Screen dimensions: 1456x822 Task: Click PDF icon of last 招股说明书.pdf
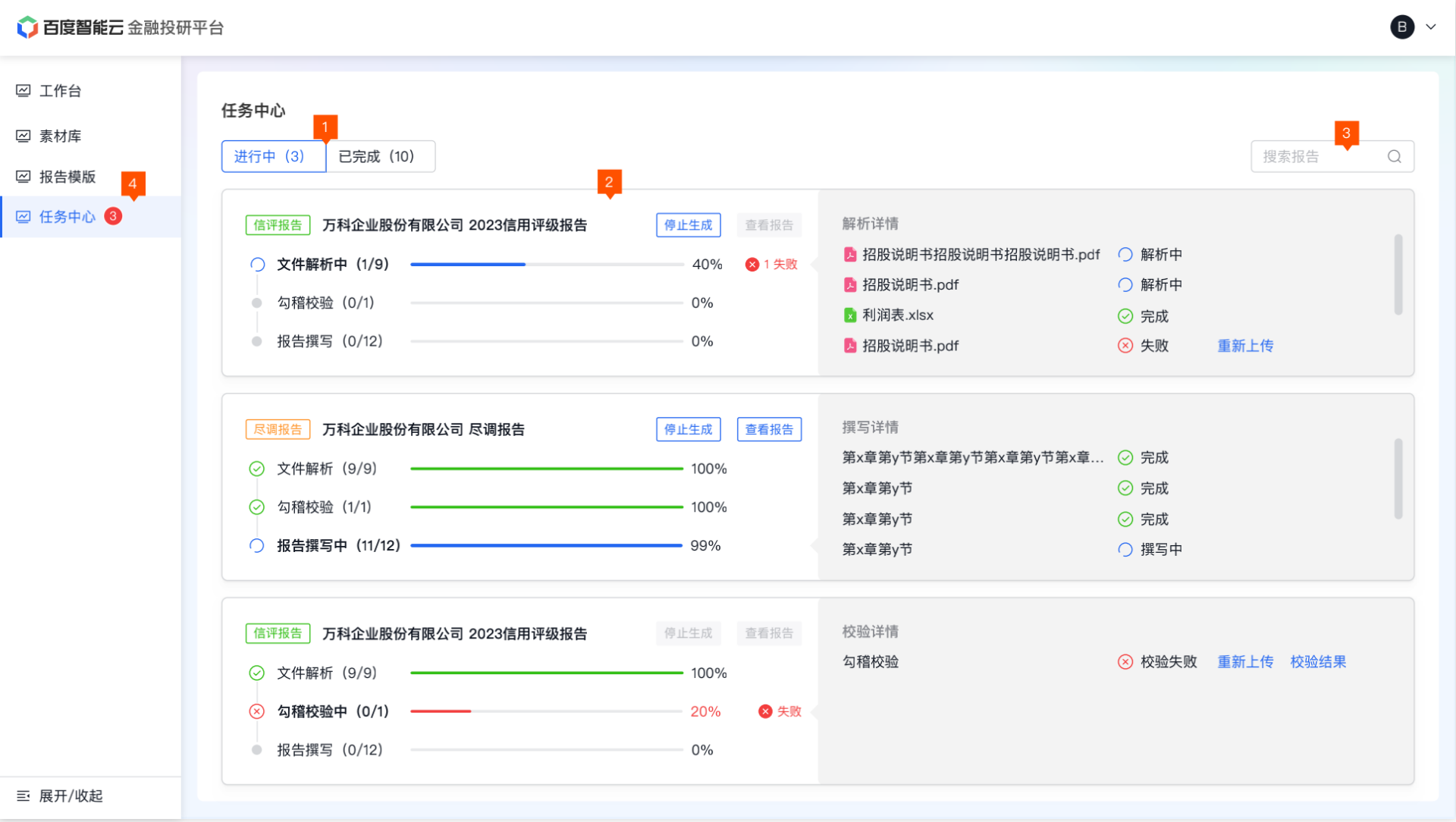pyautogui.click(x=850, y=346)
